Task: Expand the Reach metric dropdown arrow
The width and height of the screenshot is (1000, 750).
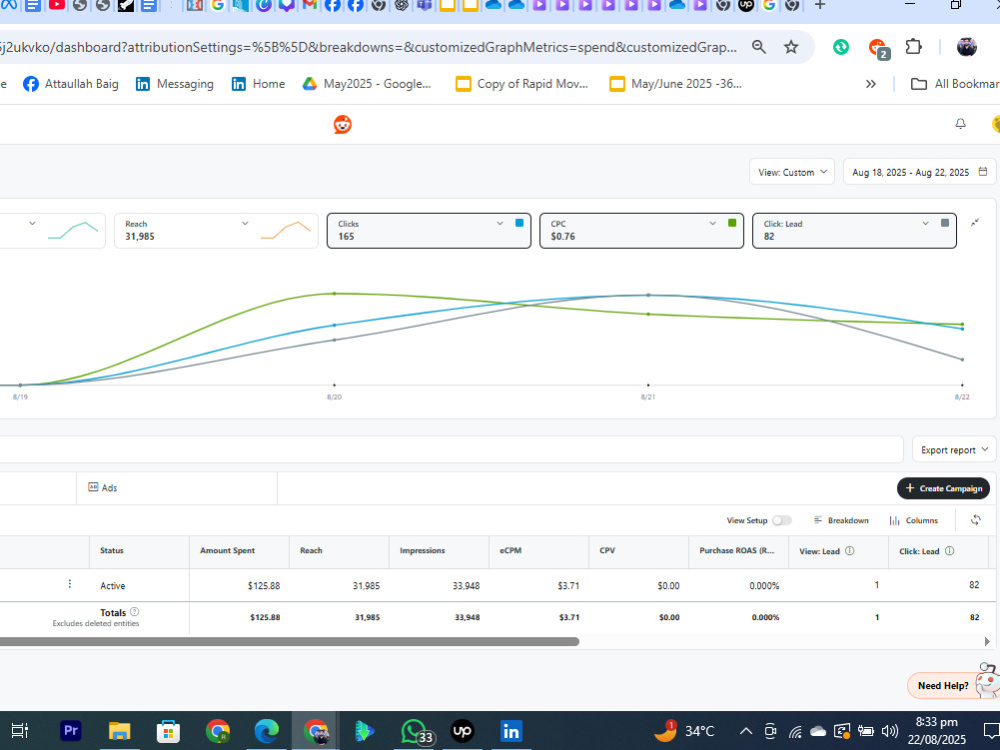Action: (245, 223)
